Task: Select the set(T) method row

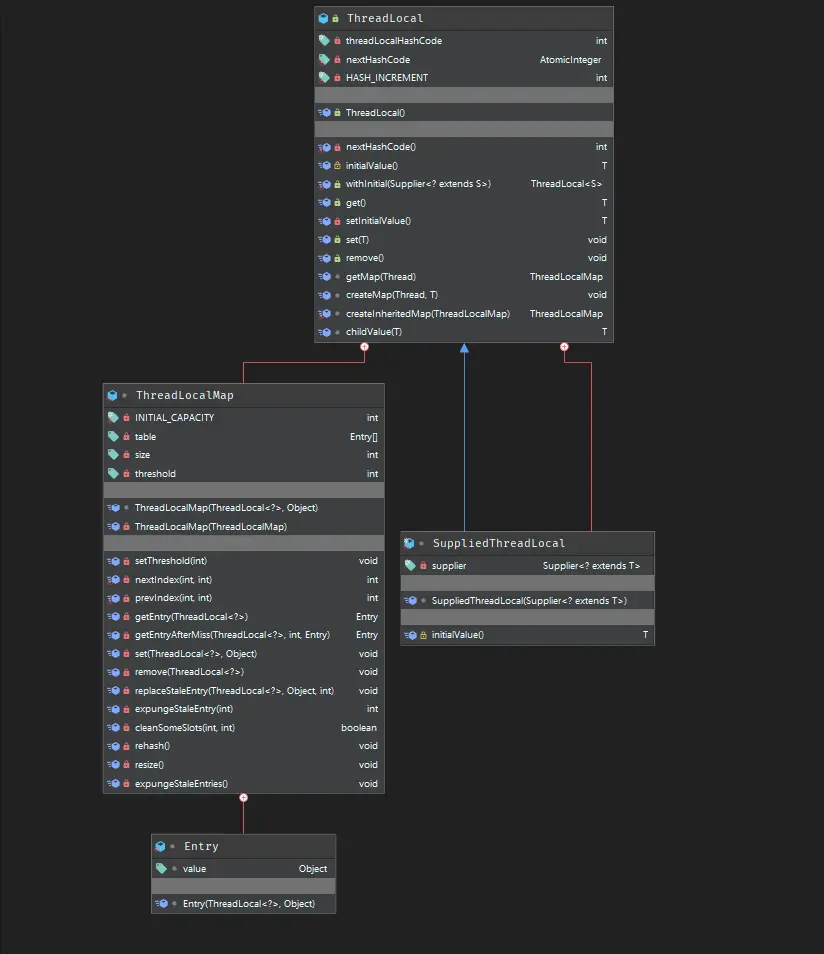Action: 464,240
